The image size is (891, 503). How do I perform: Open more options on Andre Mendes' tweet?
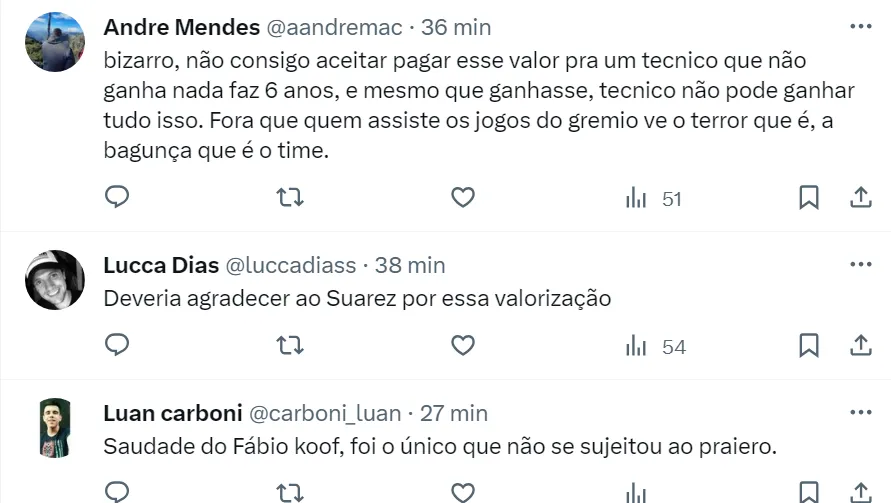pos(860,26)
